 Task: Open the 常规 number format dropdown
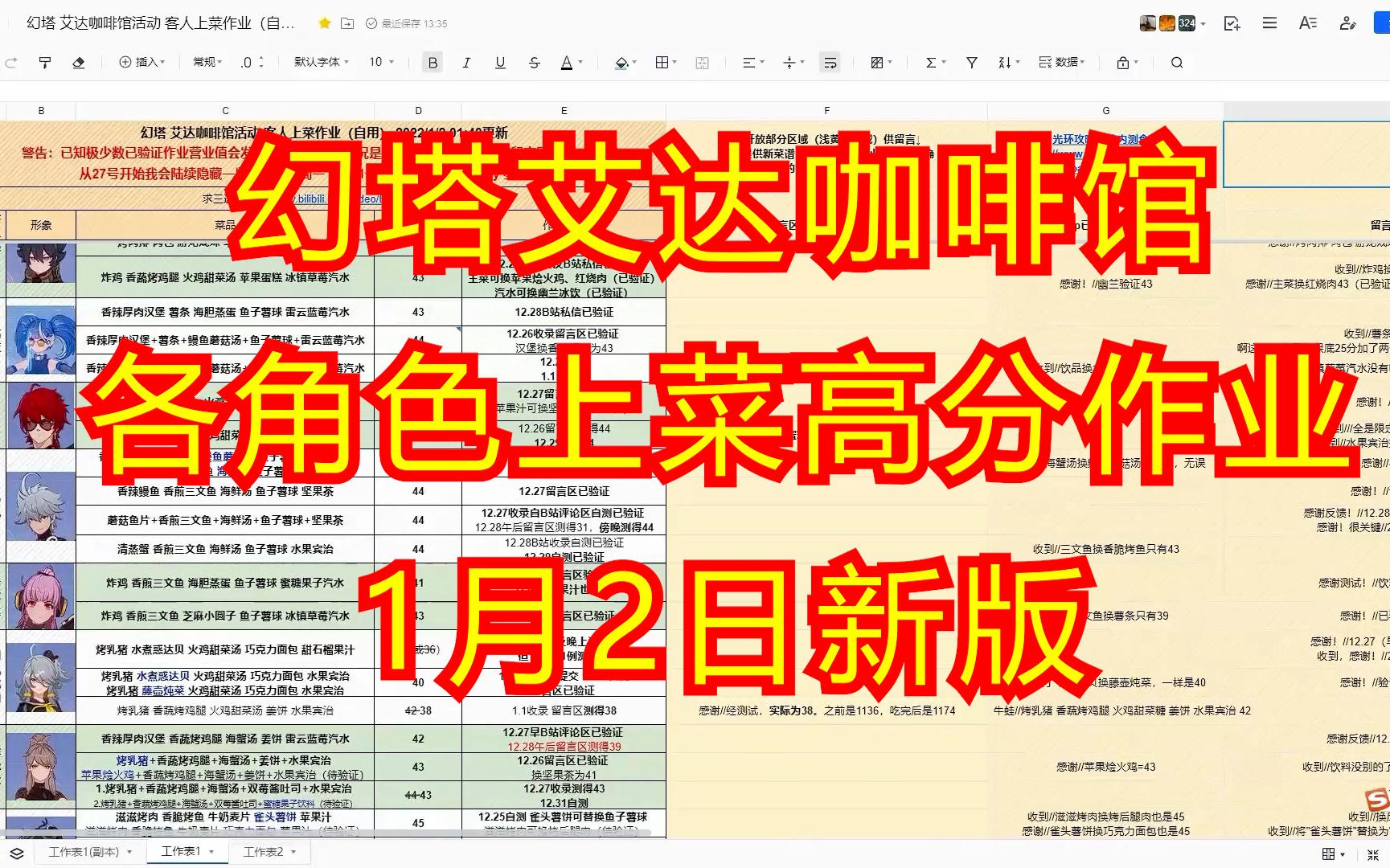tap(207, 62)
